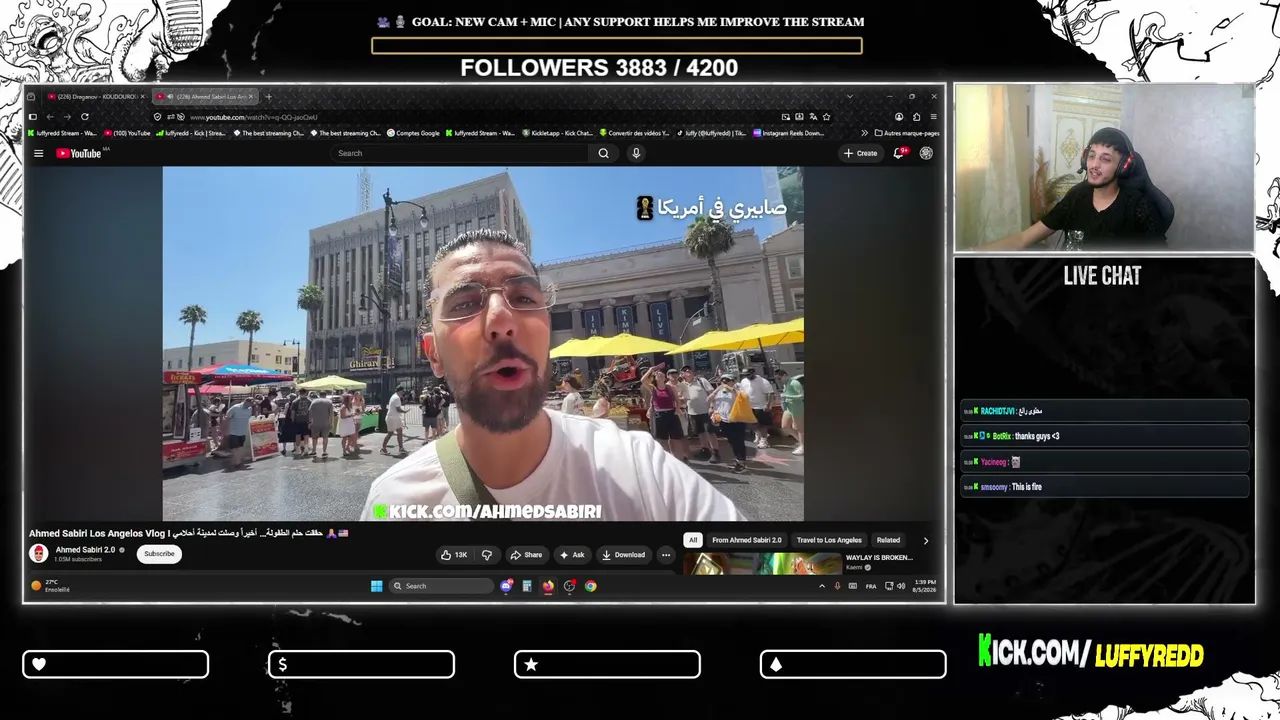Open more actions ellipsis under the video
Screen dimensions: 1280x720
(666, 555)
